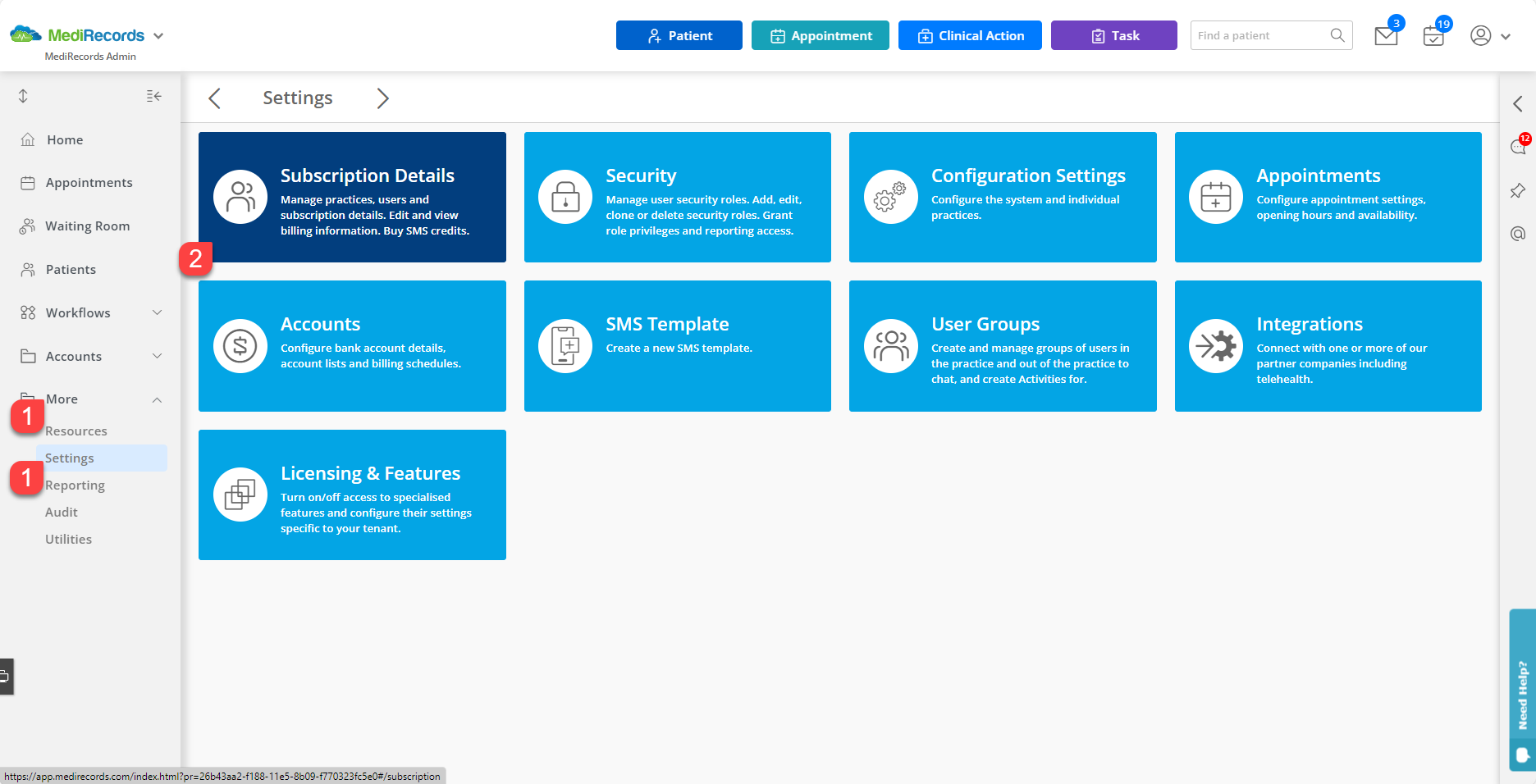Open the Licensing & Features tile
Image resolution: width=1536 pixels, height=784 pixels.
click(x=352, y=495)
